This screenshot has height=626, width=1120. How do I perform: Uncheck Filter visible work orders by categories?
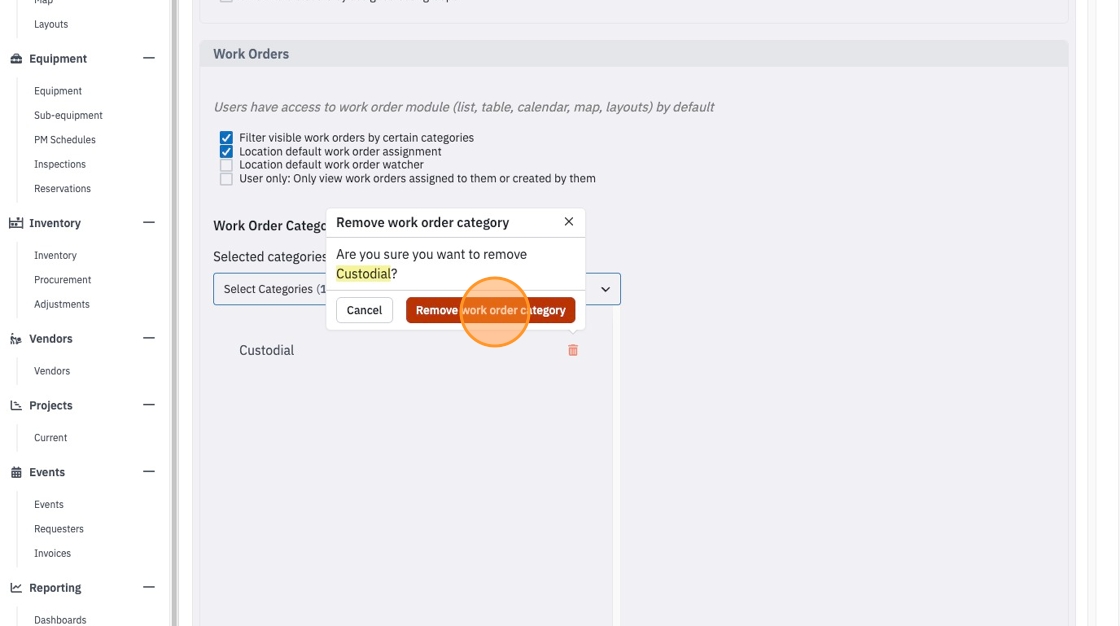[x=226, y=137]
